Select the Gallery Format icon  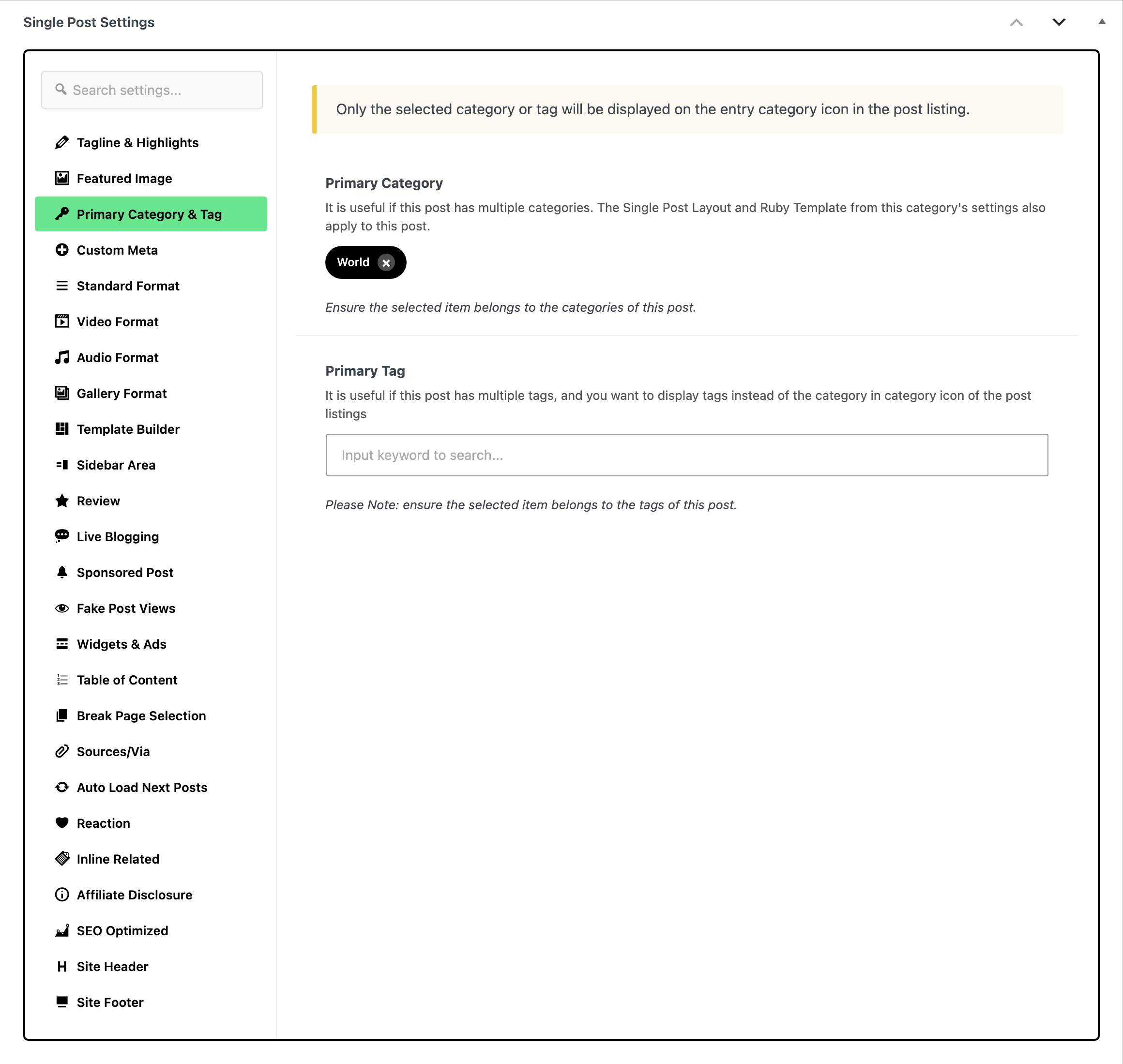click(62, 393)
